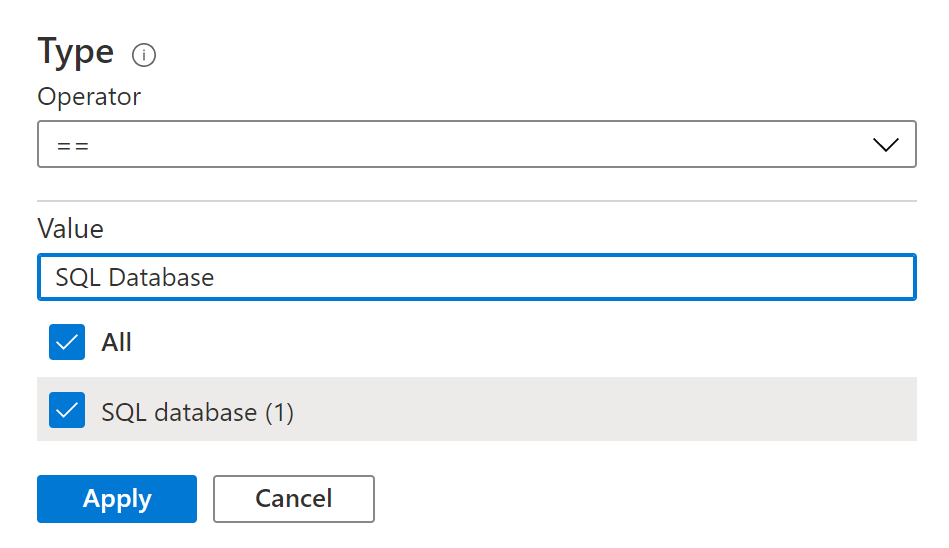
Task: Click the Type heading text
Action: pyautogui.click(x=76, y=52)
